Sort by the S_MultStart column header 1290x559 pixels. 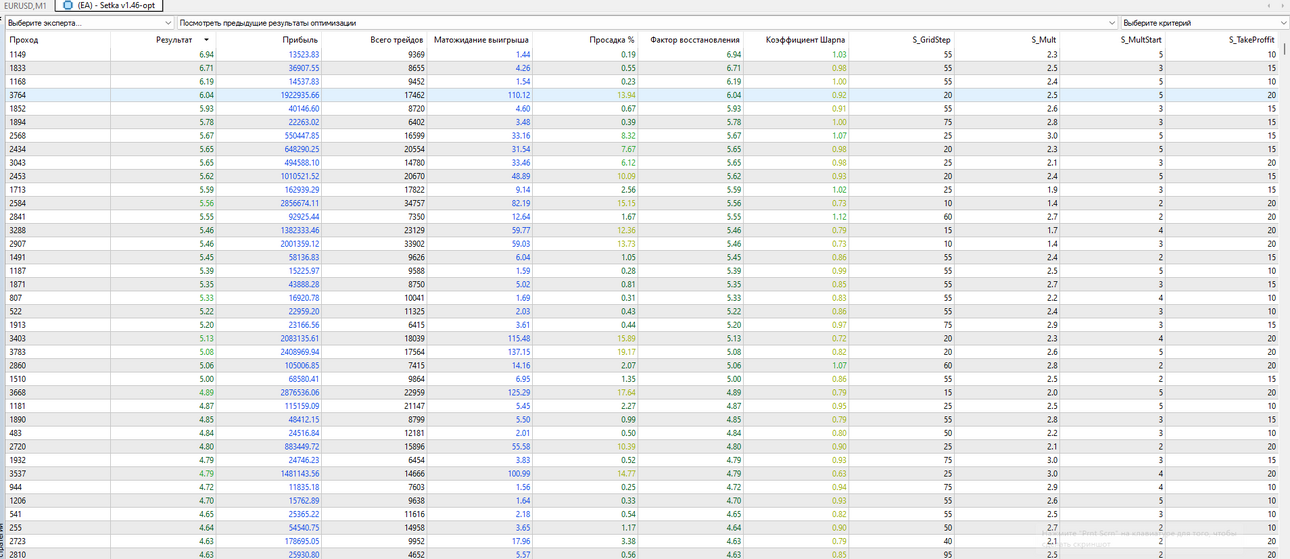(x=1115, y=40)
